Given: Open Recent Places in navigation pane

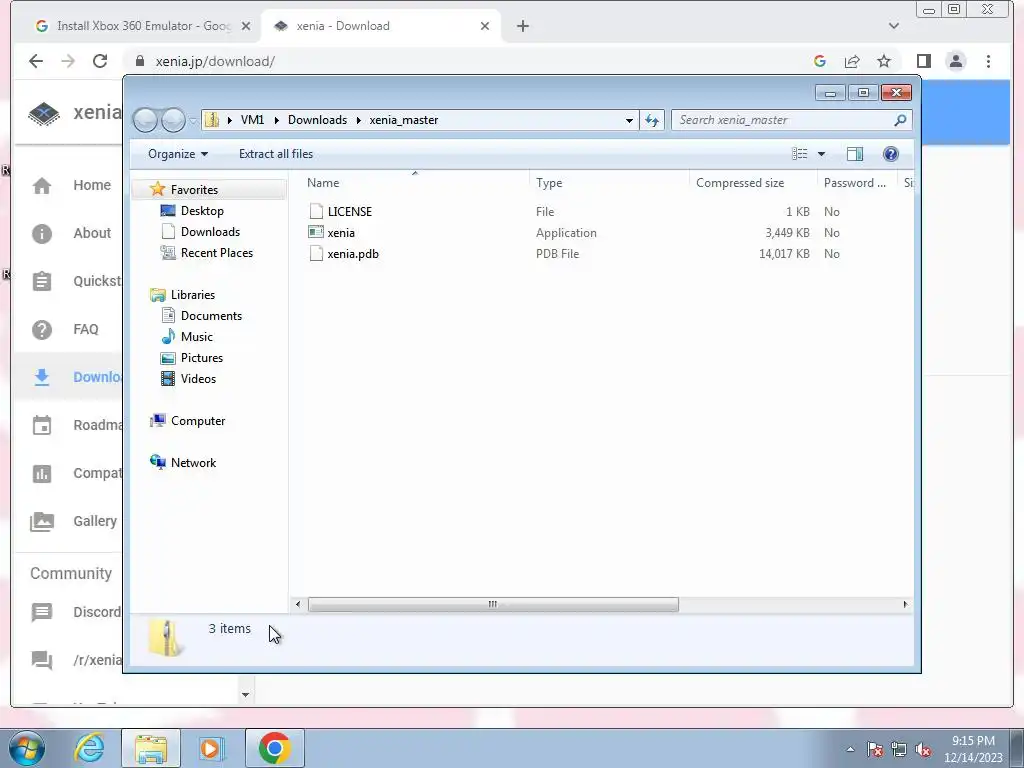Looking at the screenshot, I should [x=216, y=253].
